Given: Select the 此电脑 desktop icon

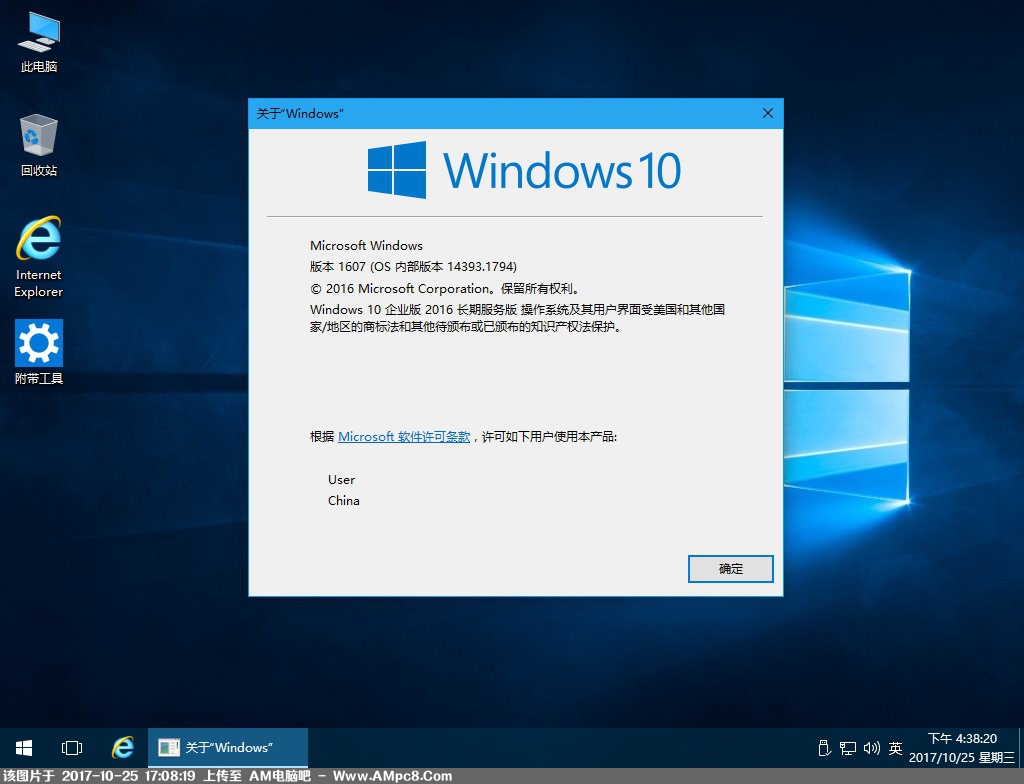Looking at the screenshot, I should (39, 42).
